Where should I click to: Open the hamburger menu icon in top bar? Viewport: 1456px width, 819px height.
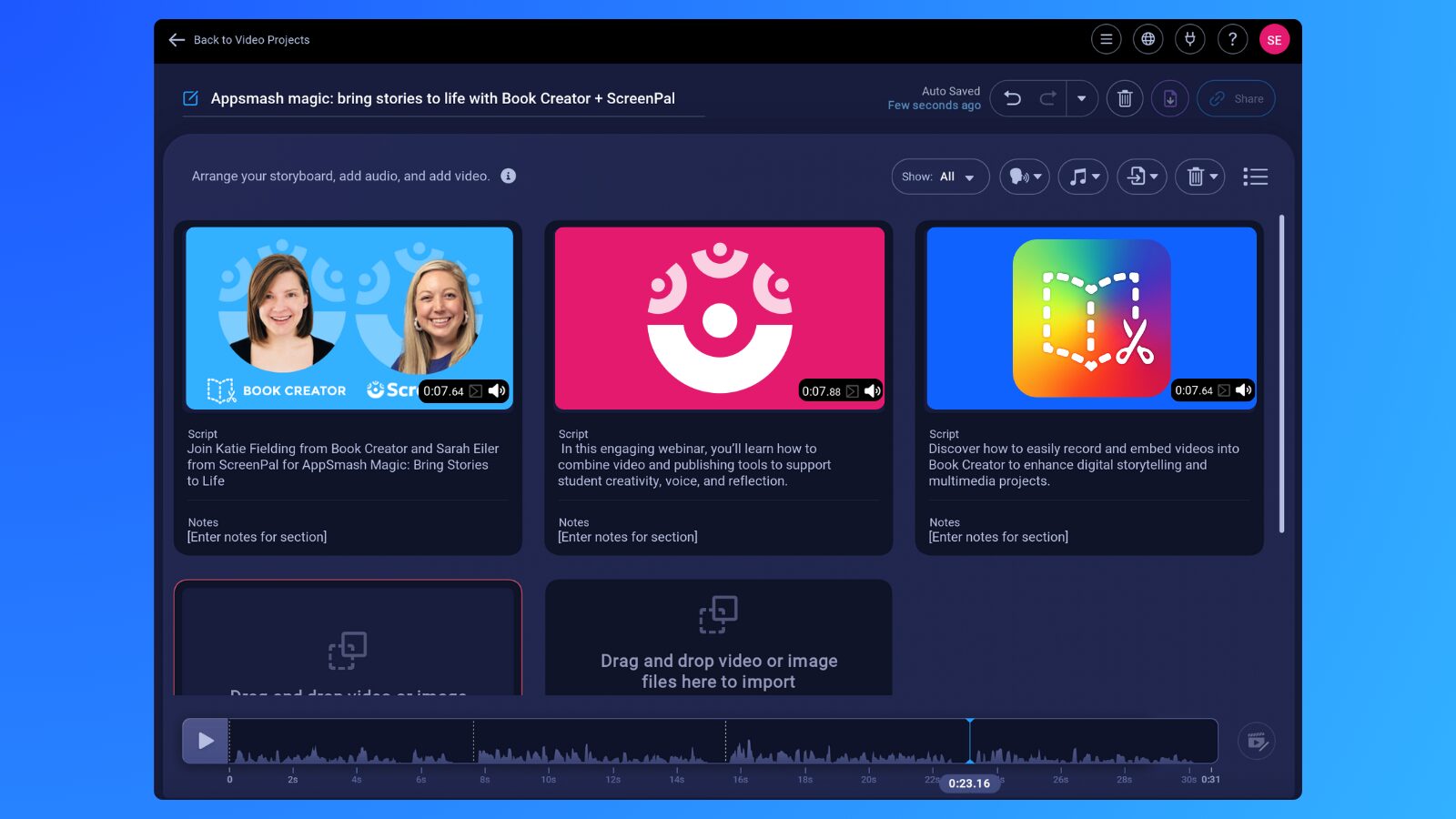coord(1106,39)
